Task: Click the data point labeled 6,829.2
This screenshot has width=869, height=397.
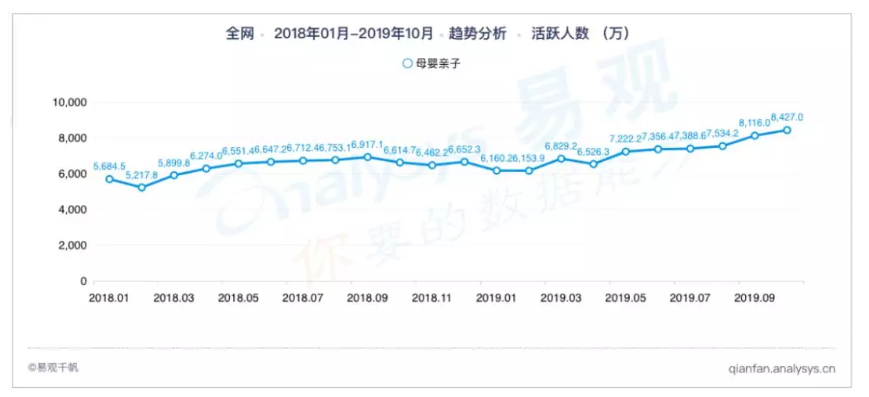Action: point(561,159)
